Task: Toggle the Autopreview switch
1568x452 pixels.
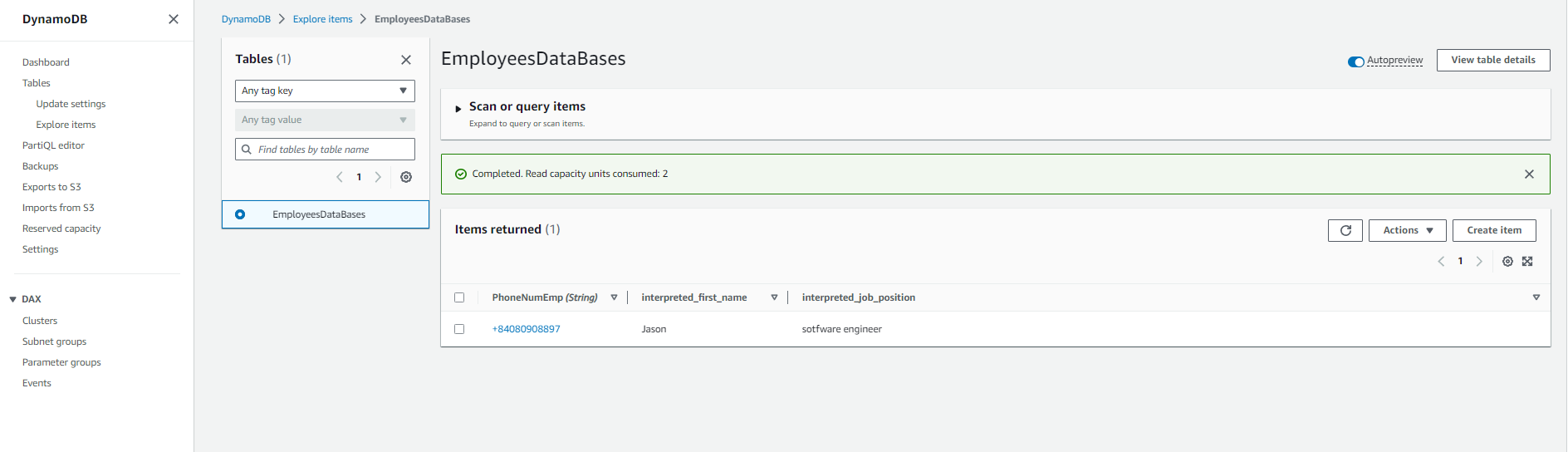Action: click(1356, 61)
